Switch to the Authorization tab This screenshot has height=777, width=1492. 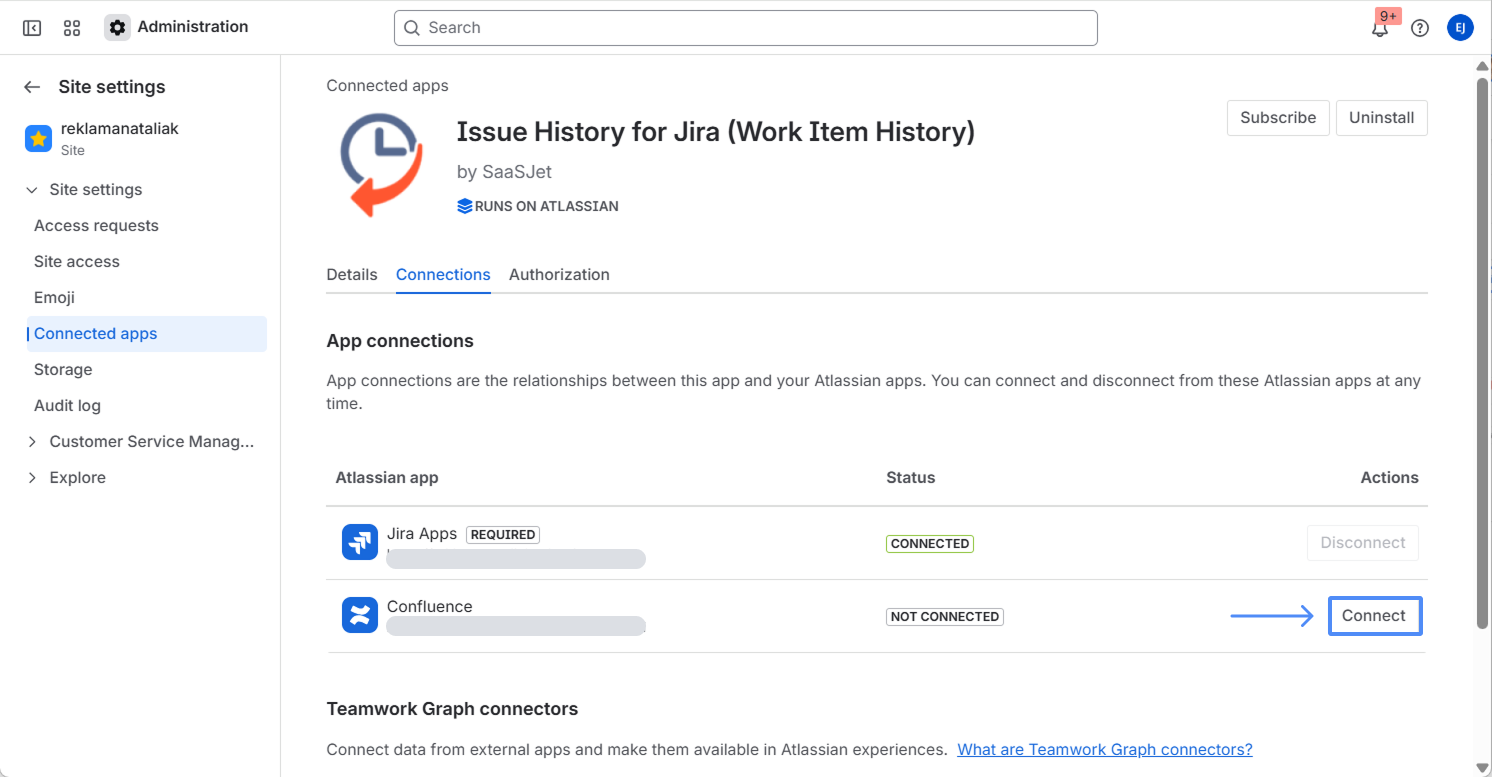pyautogui.click(x=559, y=275)
